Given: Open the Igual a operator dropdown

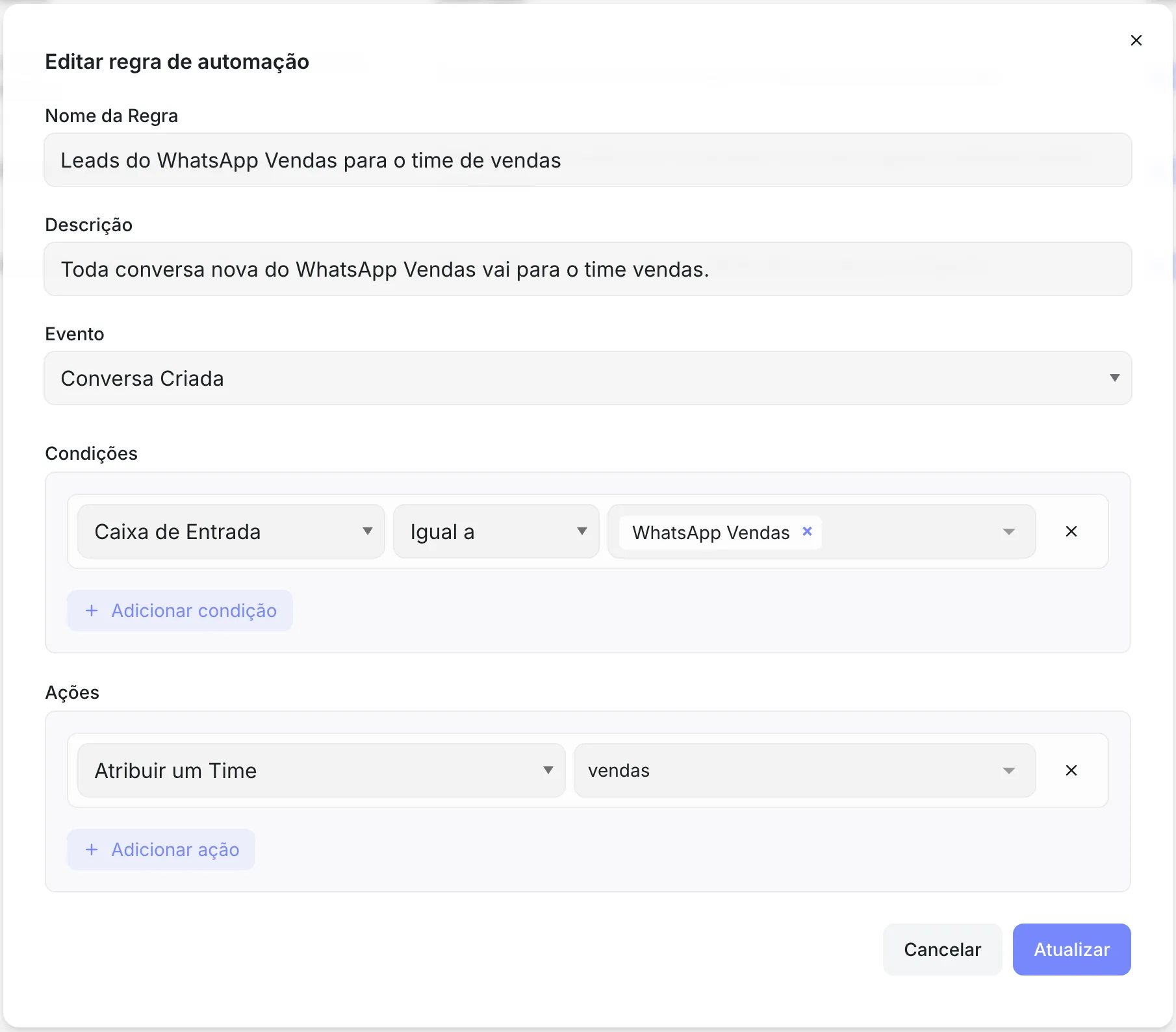Looking at the screenshot, I should pos(496,531).
